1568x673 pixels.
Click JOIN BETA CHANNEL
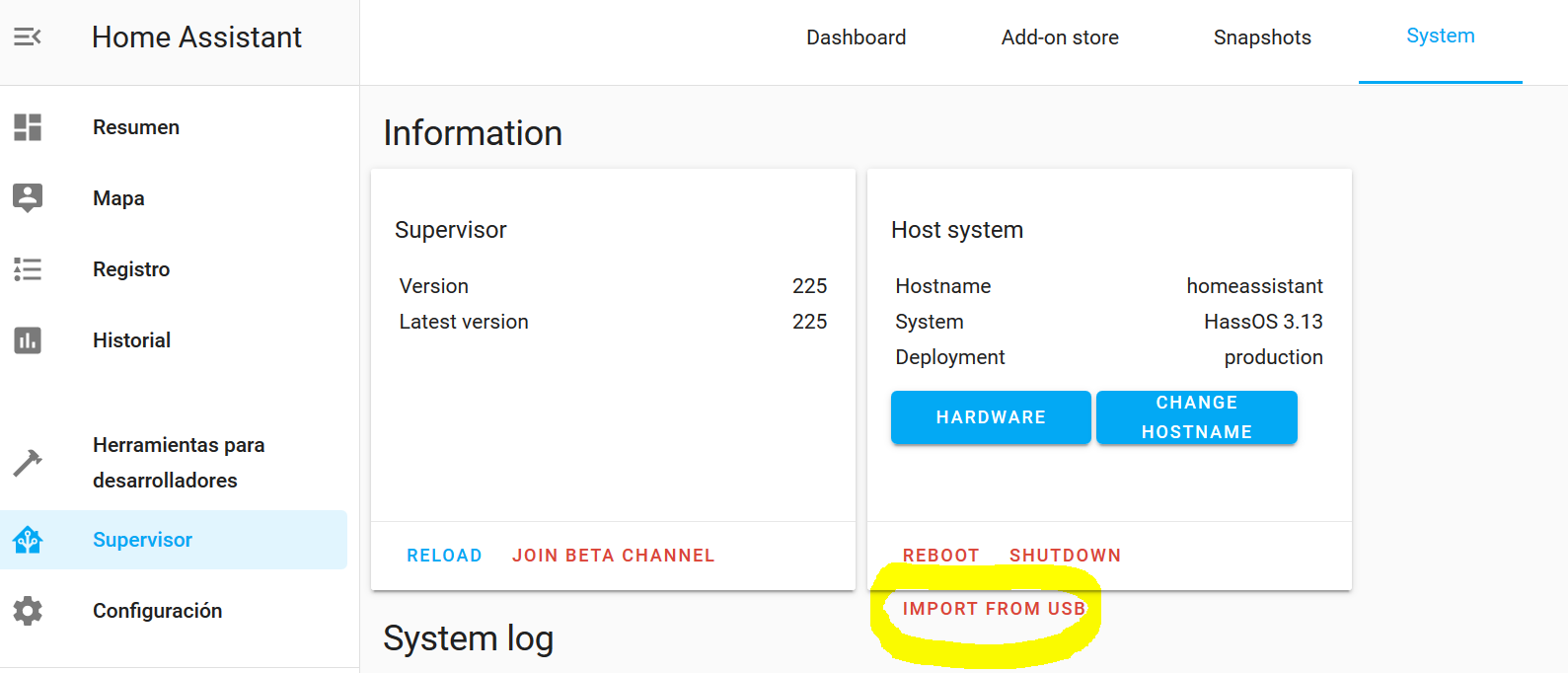coord(613,556)
